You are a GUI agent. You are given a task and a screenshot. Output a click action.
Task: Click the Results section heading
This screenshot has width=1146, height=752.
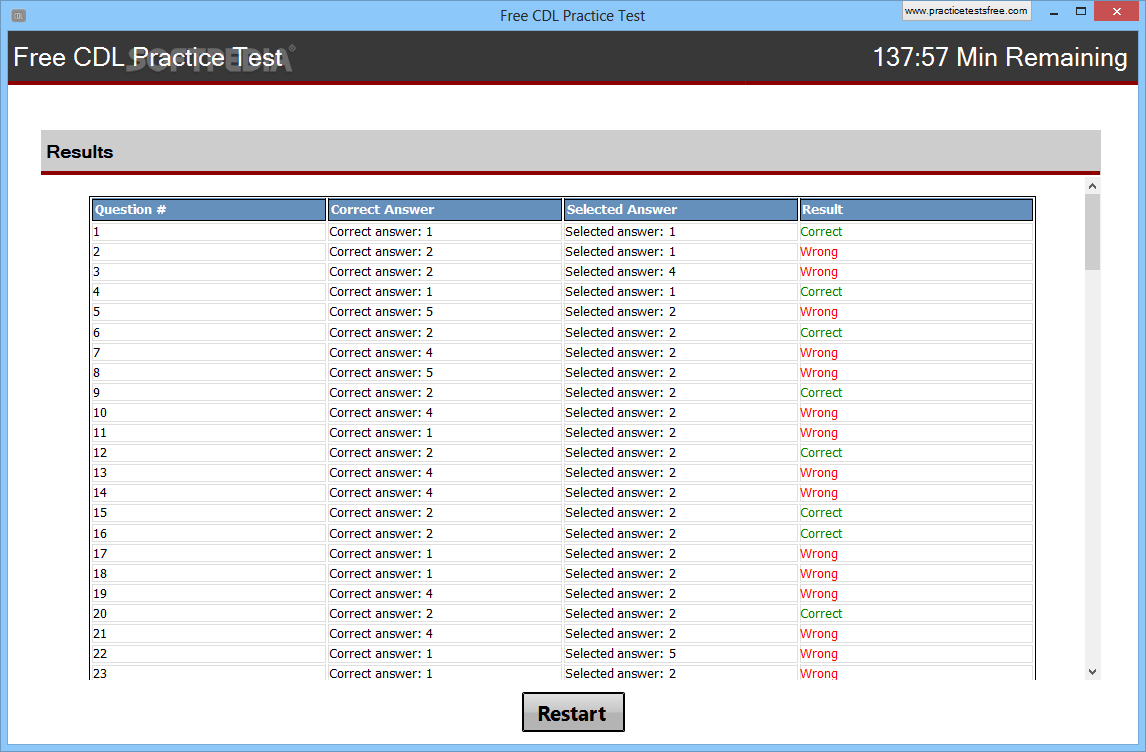tap(80, 152)
